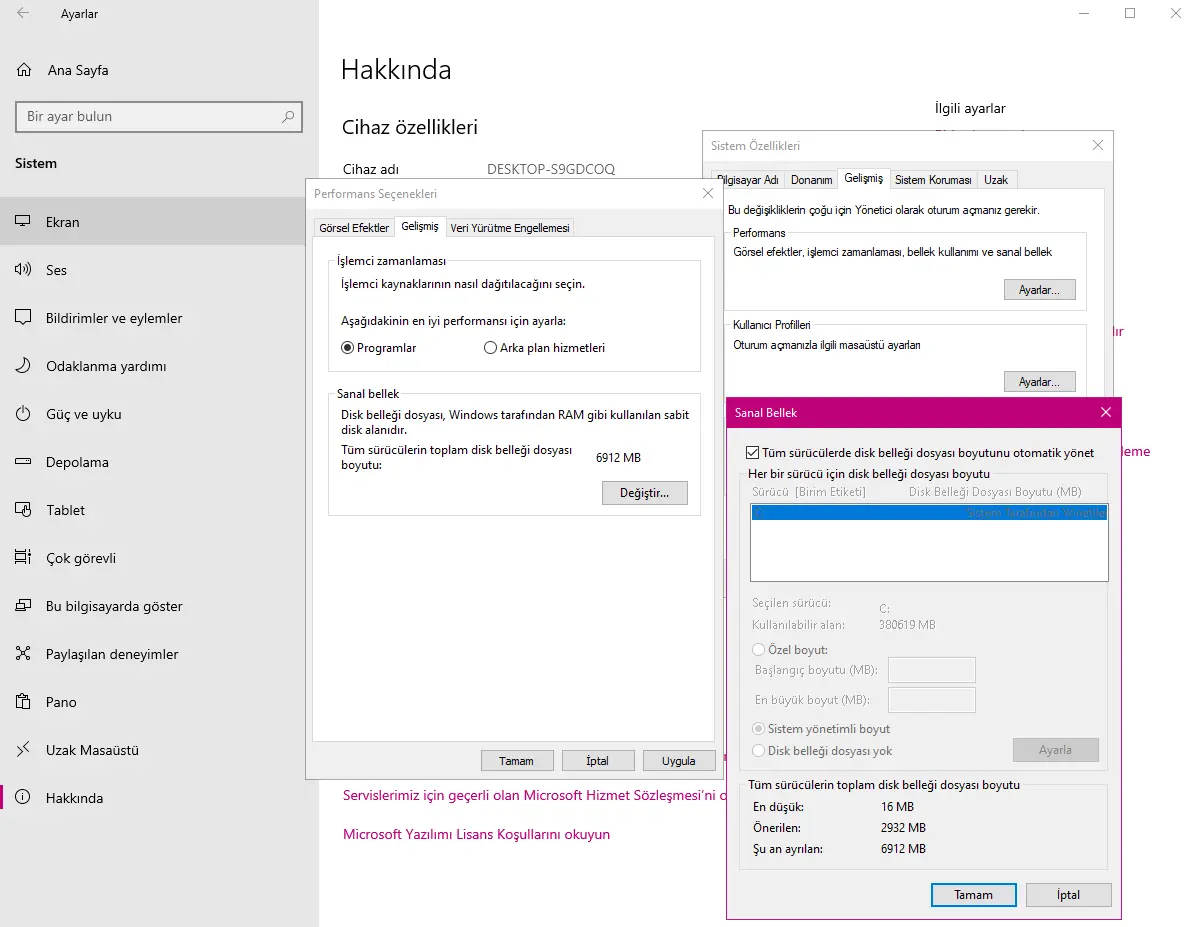Switch to Görsel Efektler tab
The image size is (1196, 927).
(354, 227)
